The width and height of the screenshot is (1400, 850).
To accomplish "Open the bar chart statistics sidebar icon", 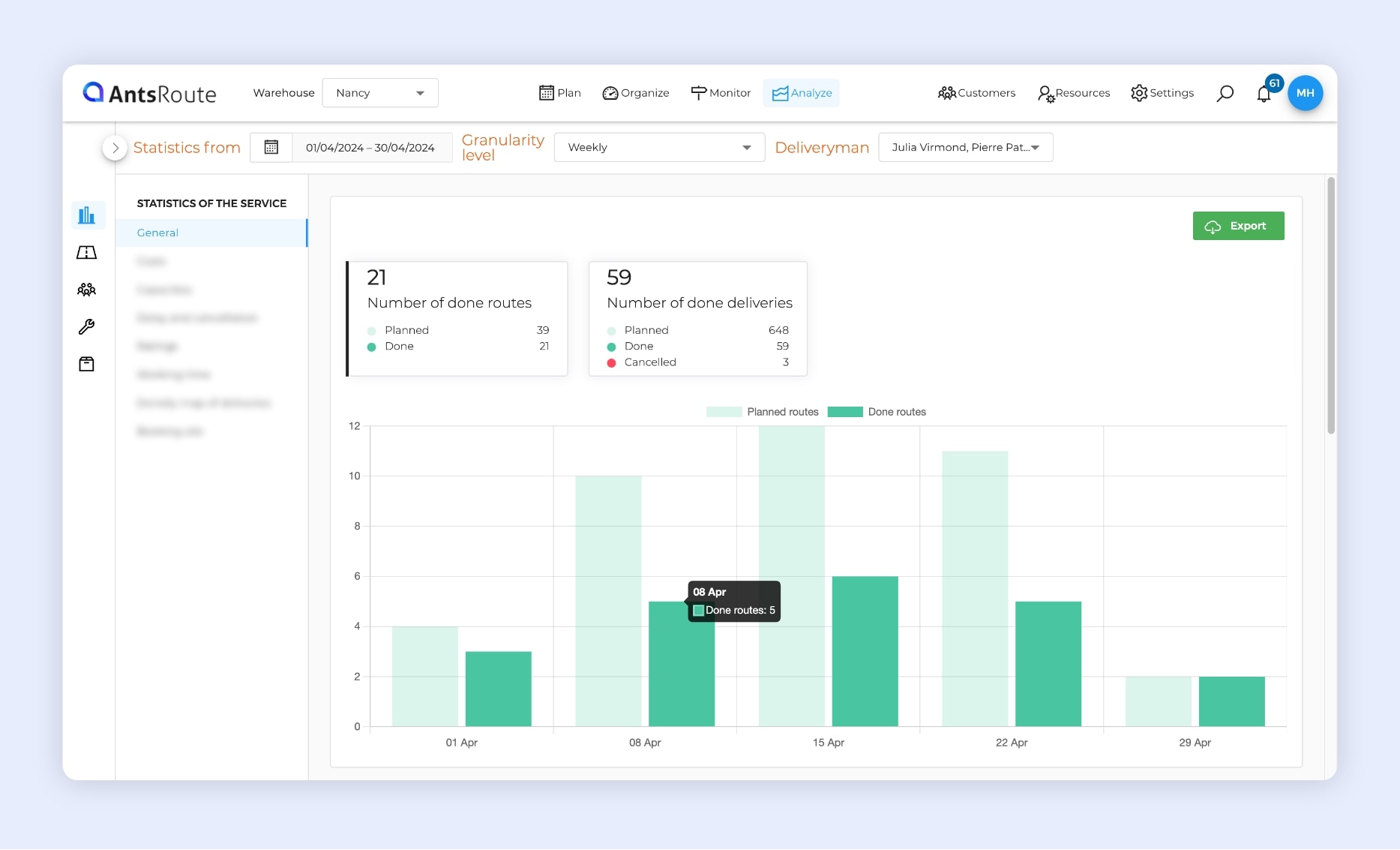I will 87,215.
